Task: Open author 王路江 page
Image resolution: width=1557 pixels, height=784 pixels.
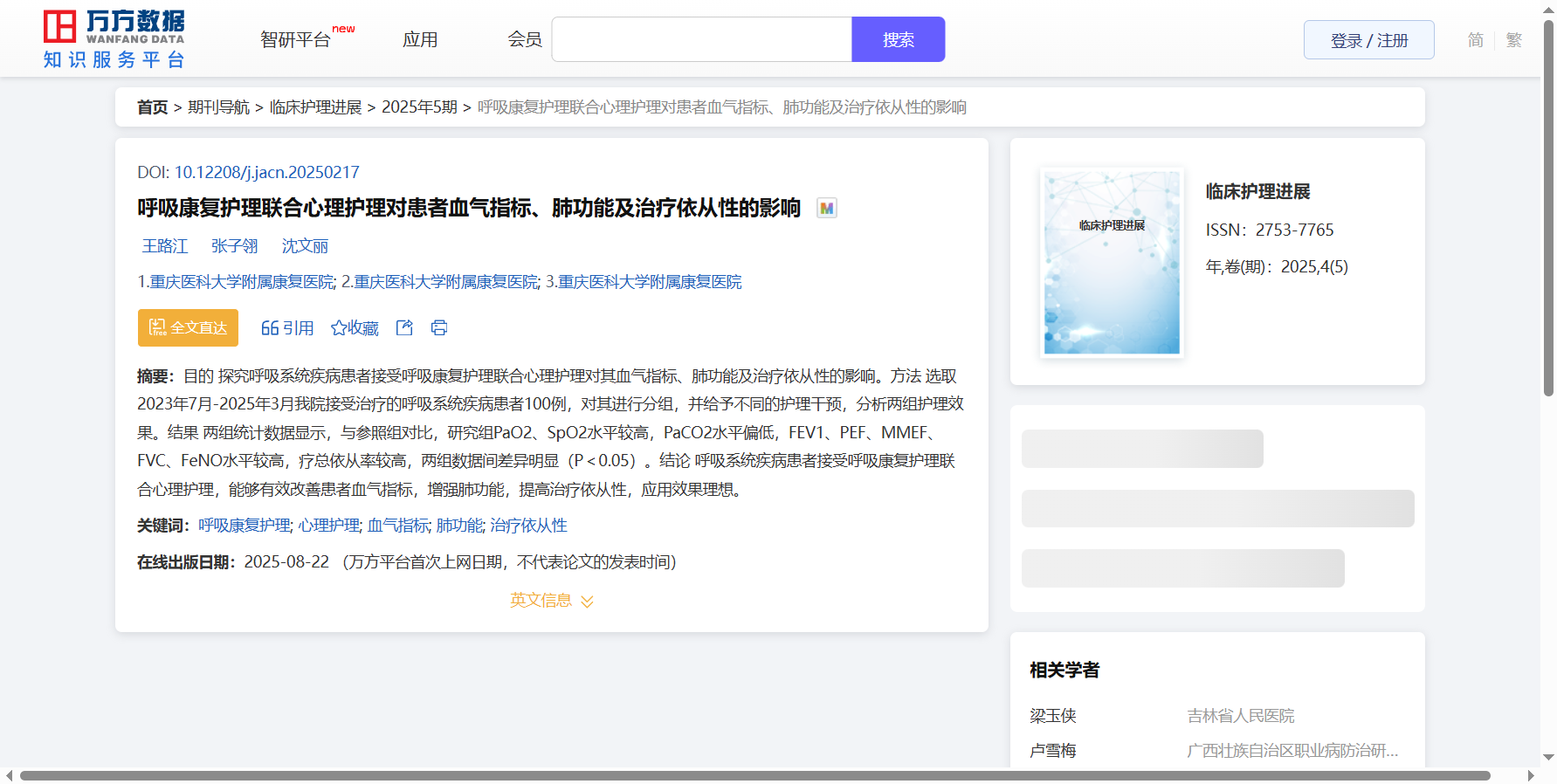Action: click(165, 246)
